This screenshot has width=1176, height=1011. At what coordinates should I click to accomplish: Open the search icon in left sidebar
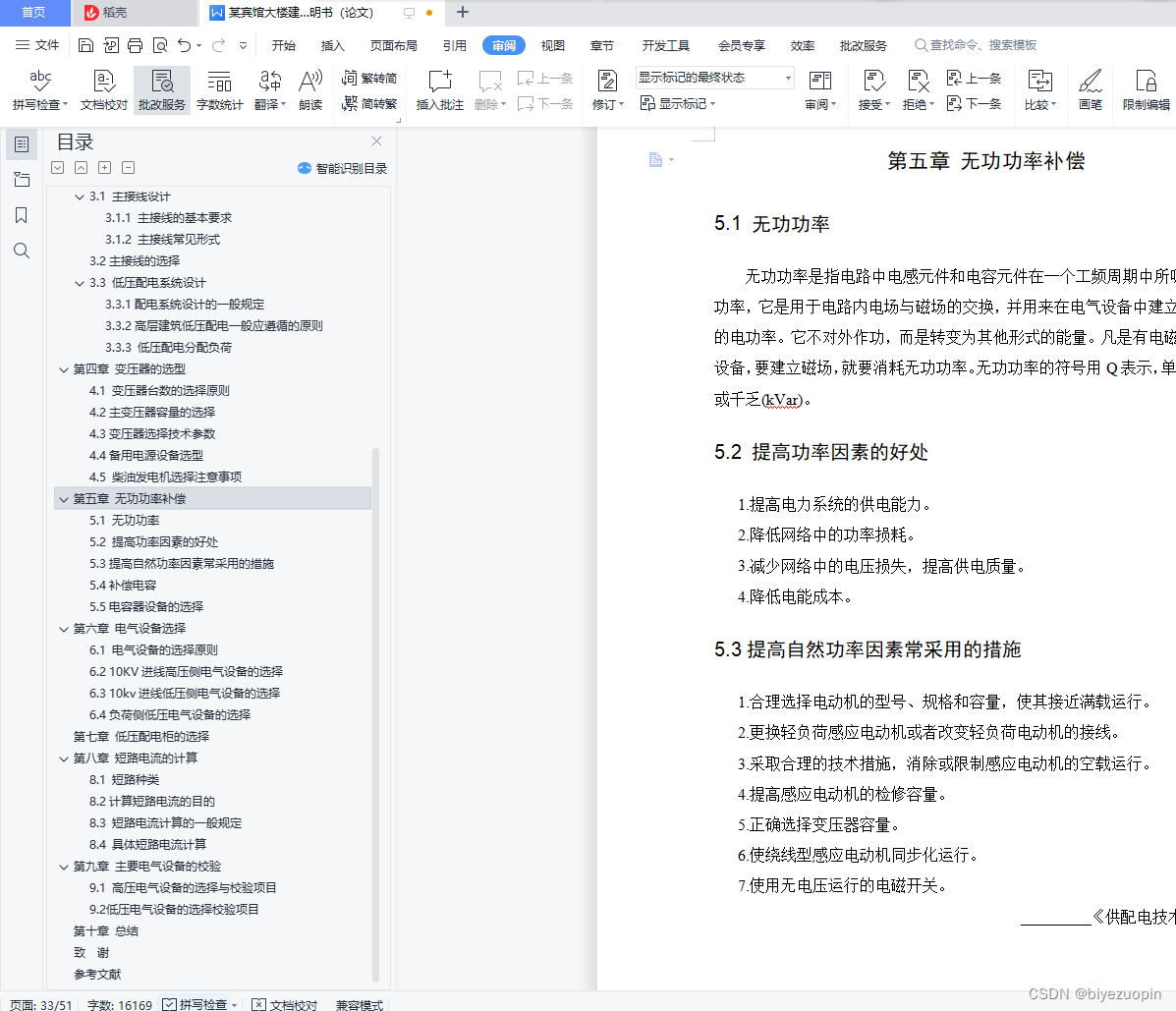tap(22, 251)
